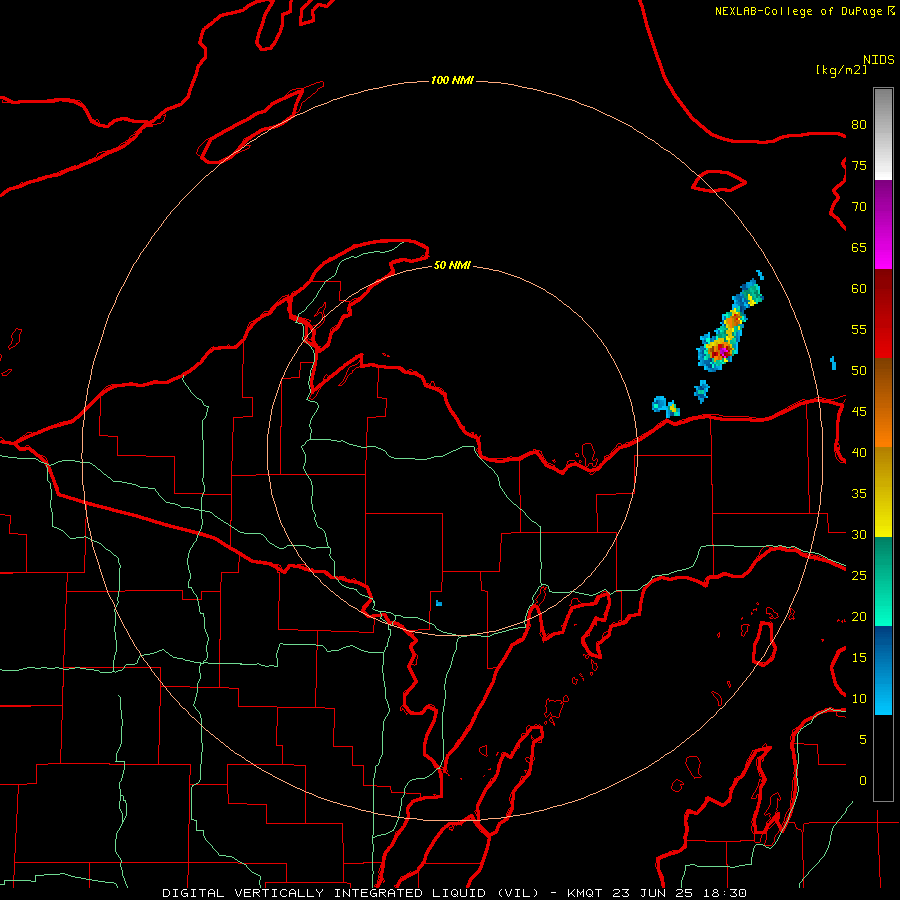Click the 55 value on color scale

(859, 330)
